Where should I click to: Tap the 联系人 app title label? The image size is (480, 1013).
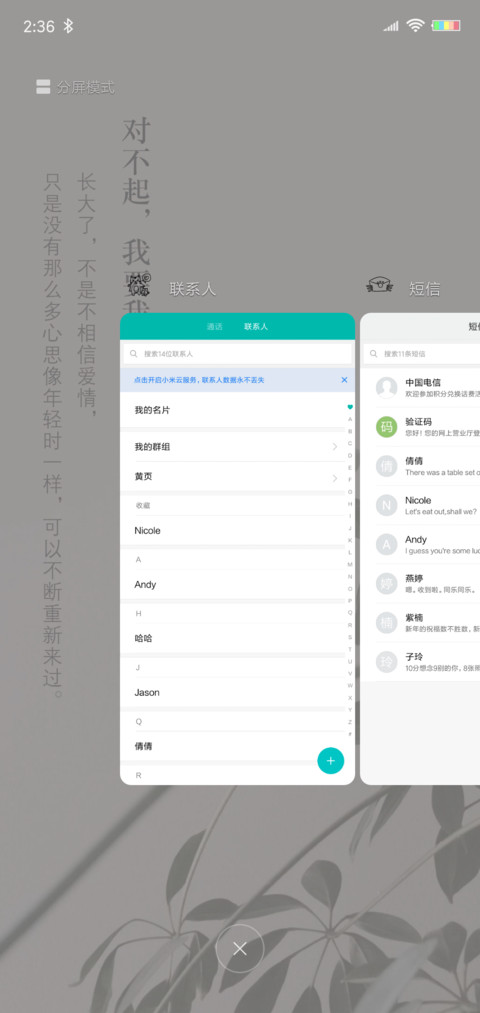[x=193, y=289]
